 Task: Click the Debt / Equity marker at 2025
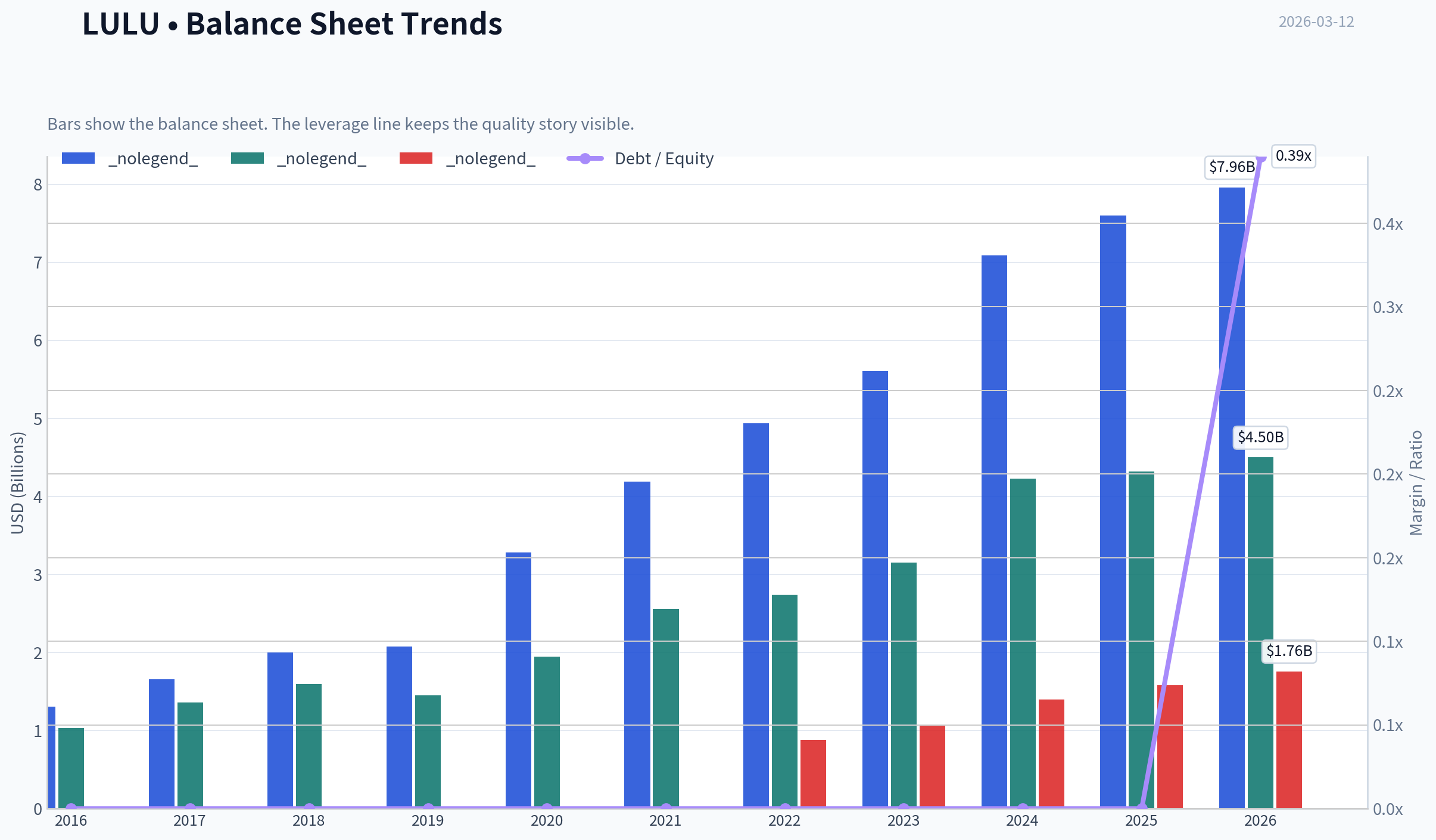[x=1142, y=808]
